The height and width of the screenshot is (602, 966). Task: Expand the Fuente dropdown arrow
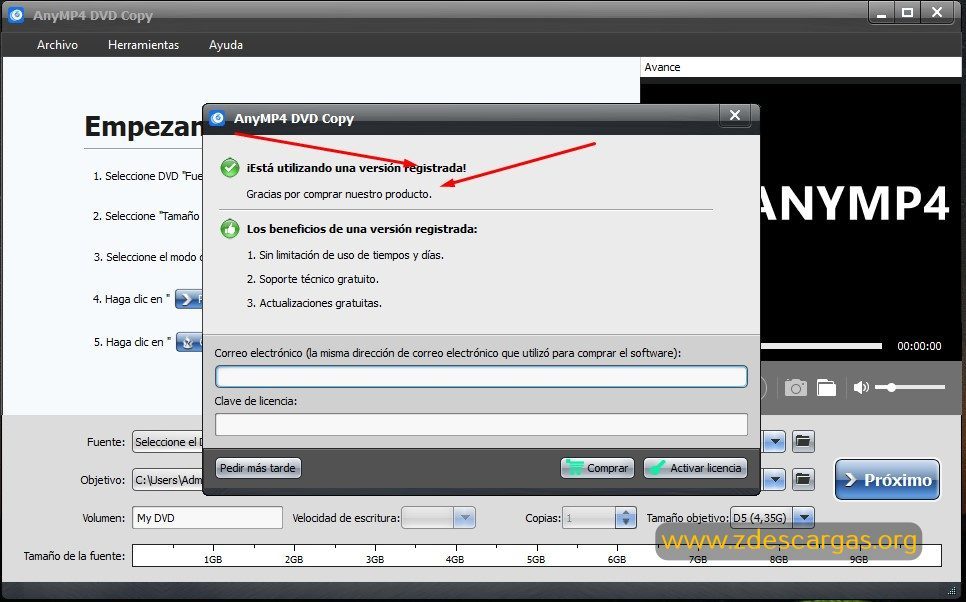point(774,441)
